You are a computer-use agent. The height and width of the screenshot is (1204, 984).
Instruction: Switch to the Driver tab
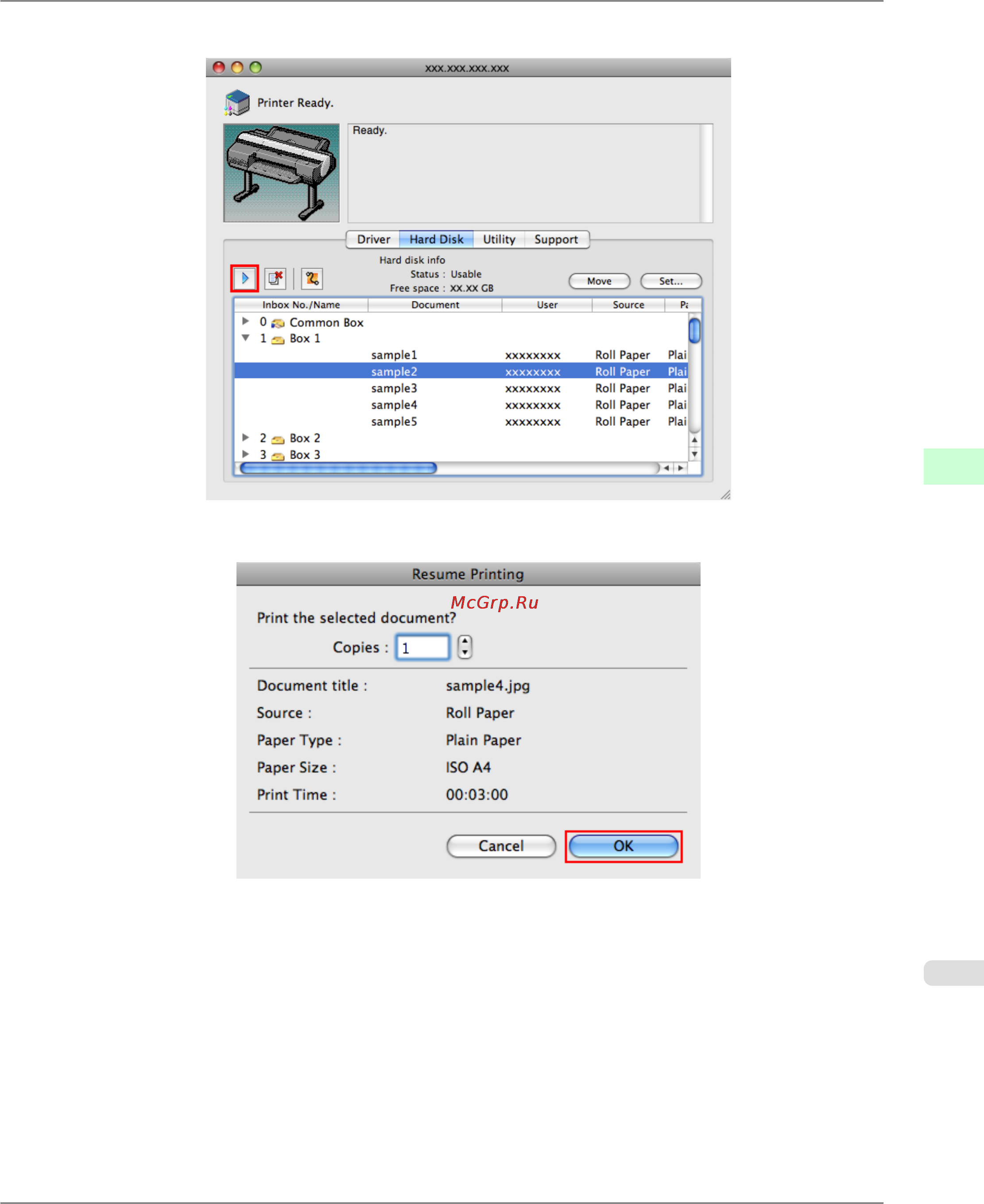click(x=373, y=239)
